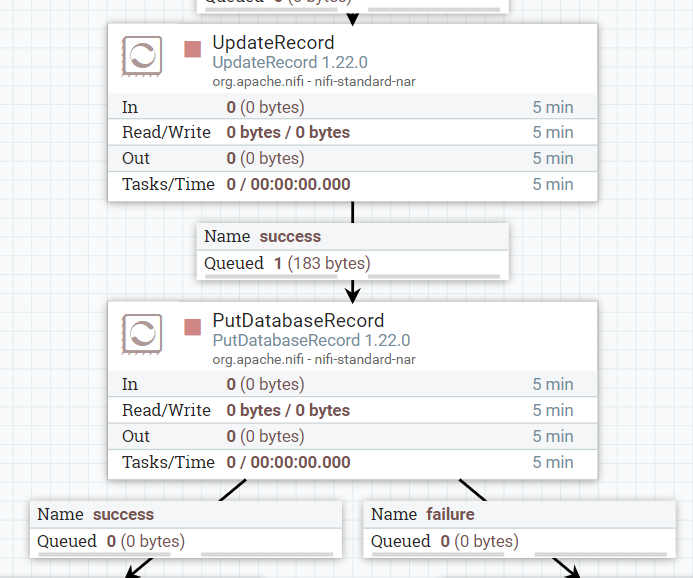693x578 pixels.
Task: Click the PutDatabaseRecord 1.22.0 version text
Action: 311,340
